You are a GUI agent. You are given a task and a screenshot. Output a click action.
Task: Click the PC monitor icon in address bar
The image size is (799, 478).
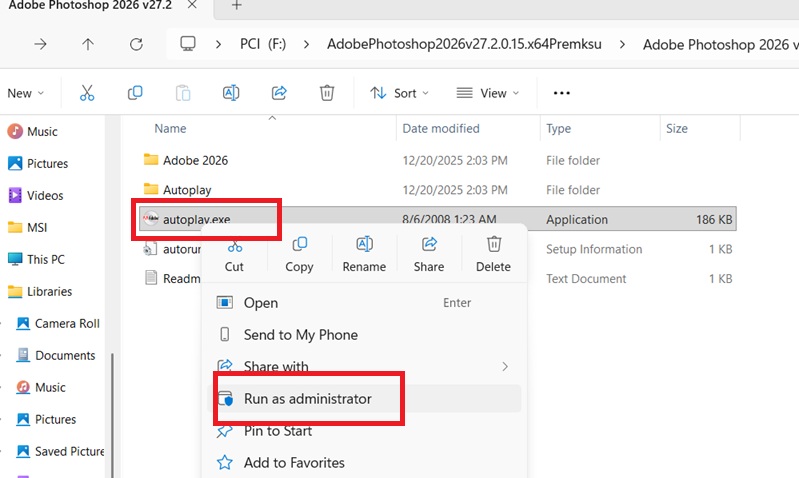click(x=188, y=44)
